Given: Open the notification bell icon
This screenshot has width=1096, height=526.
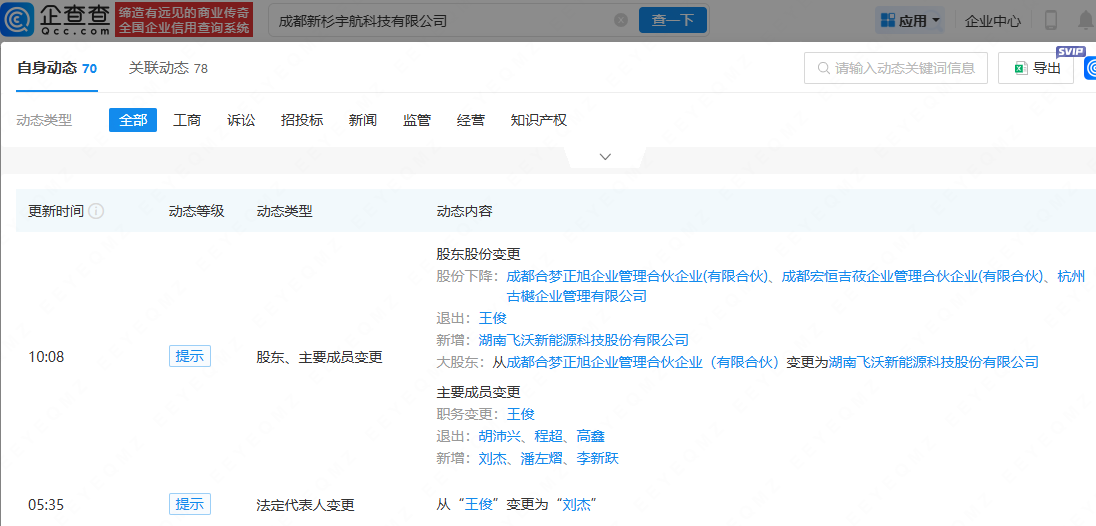Looking at the screenshot, I should (1085, 20).
